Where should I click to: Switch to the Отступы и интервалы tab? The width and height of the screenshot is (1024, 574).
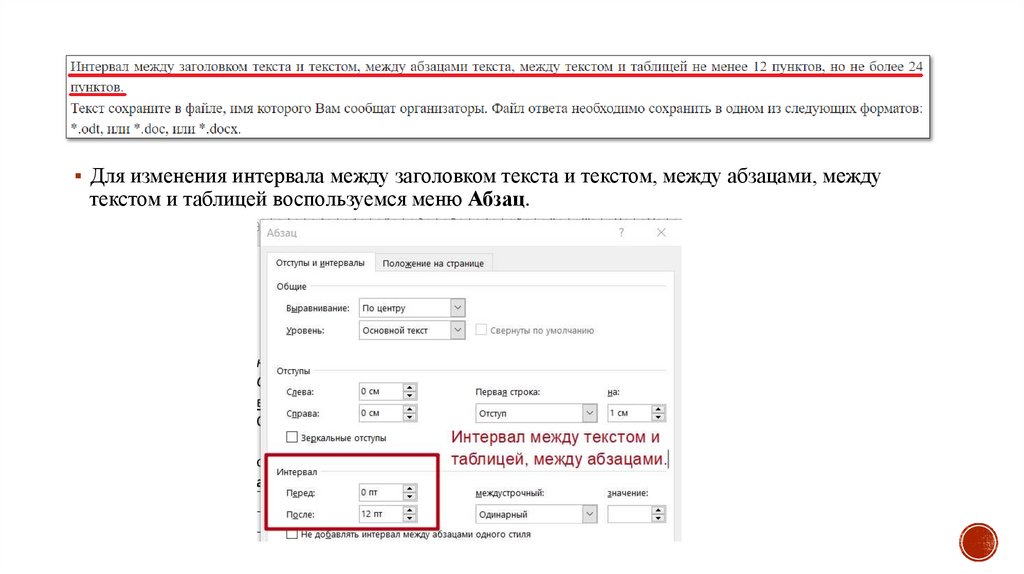(320, 263)
